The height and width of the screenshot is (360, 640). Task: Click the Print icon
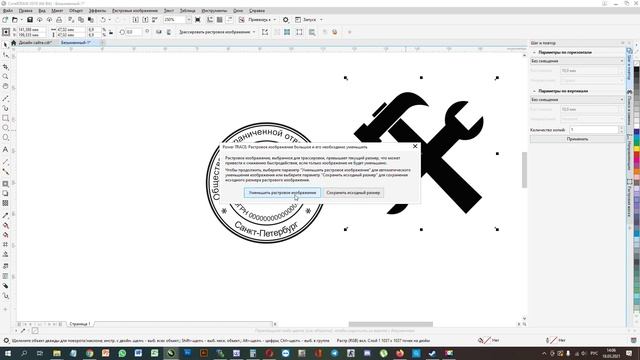[x=59, y=20]
